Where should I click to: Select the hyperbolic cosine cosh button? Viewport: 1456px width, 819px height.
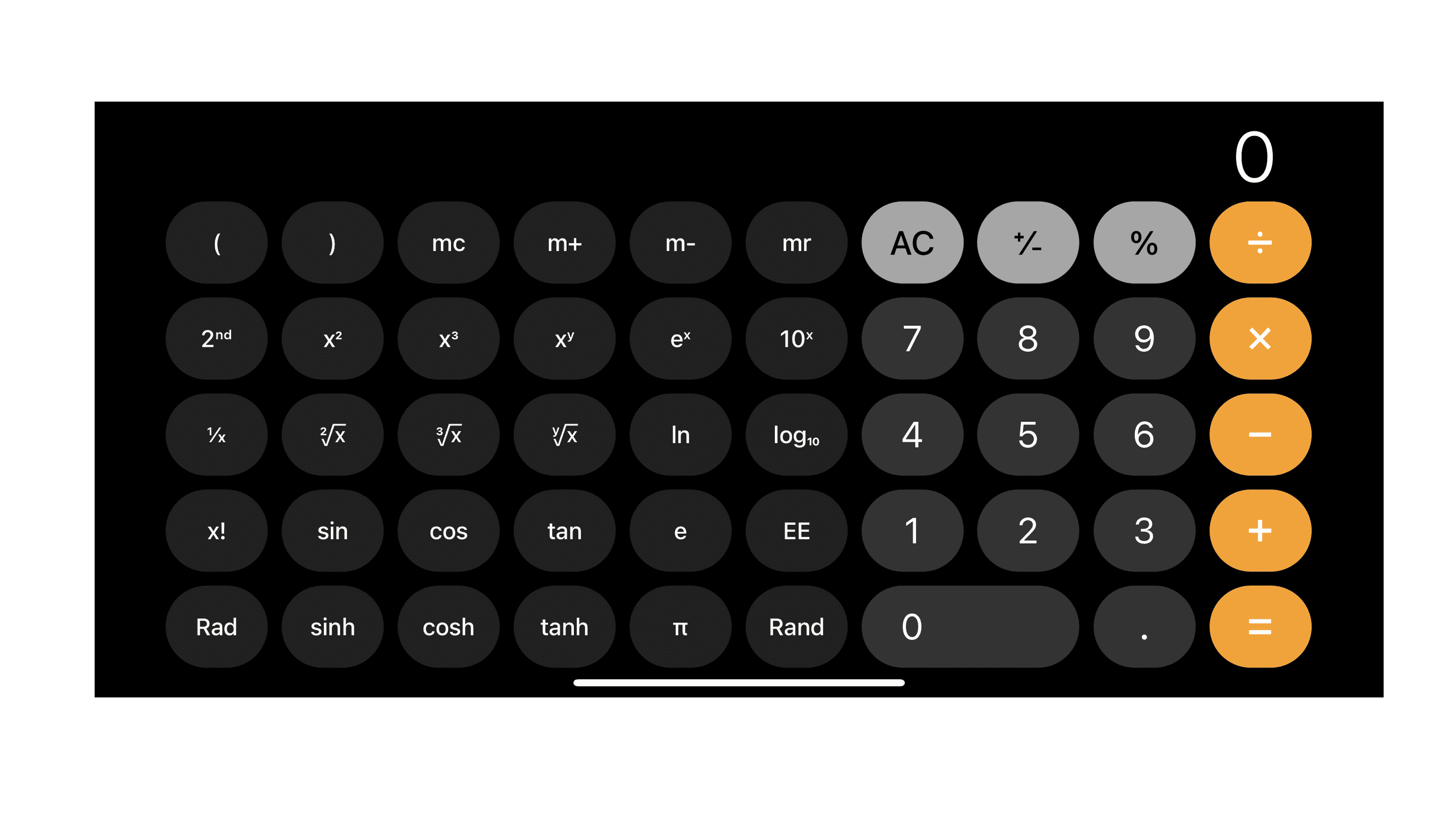pos(448,626)
